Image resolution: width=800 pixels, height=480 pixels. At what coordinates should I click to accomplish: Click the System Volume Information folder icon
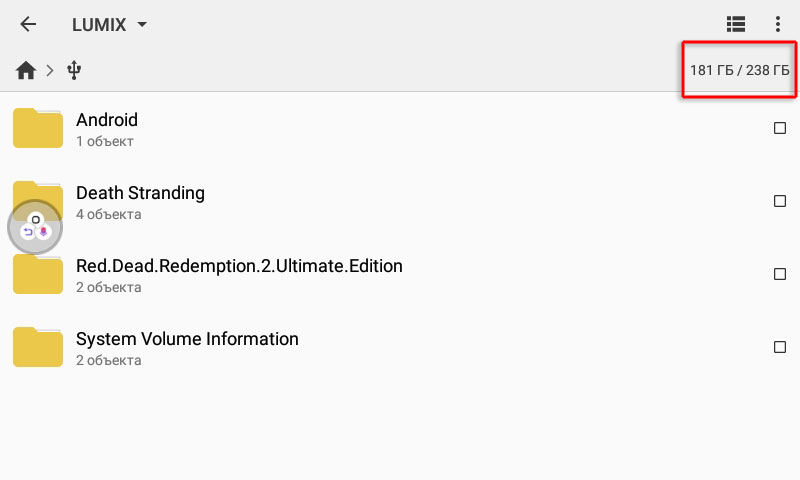[x=38, y=347]
